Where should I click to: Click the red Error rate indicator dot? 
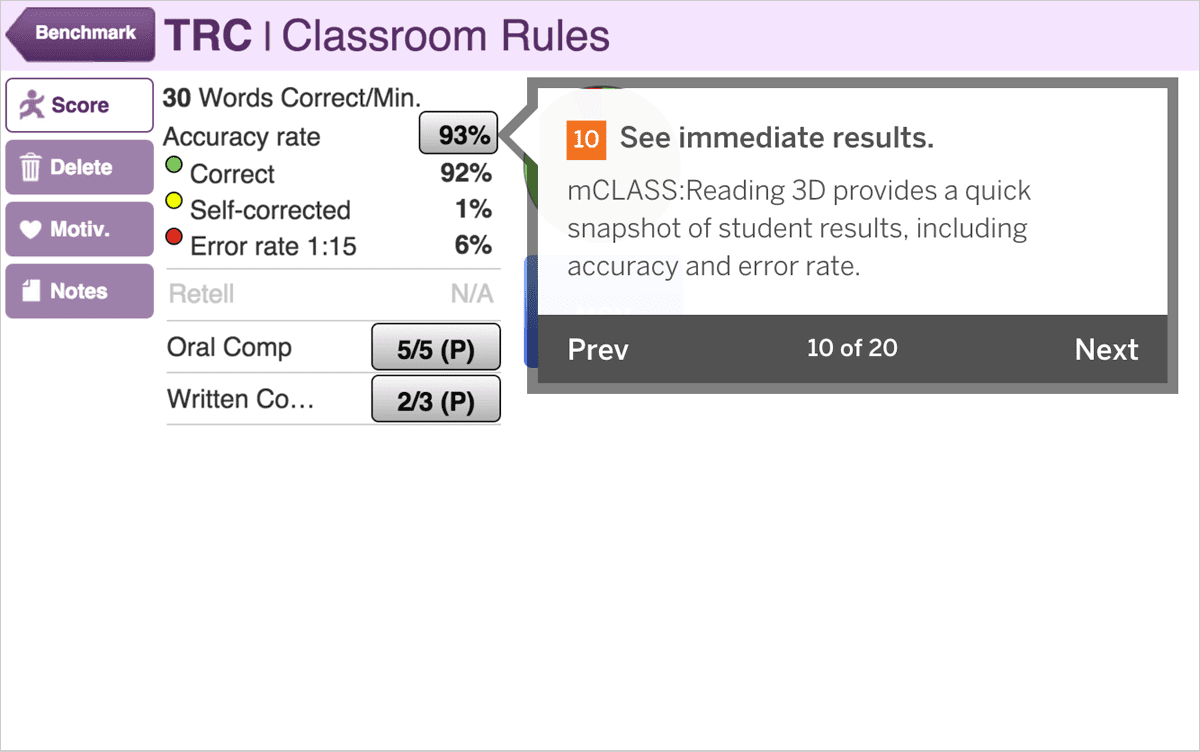click(174, 238)
